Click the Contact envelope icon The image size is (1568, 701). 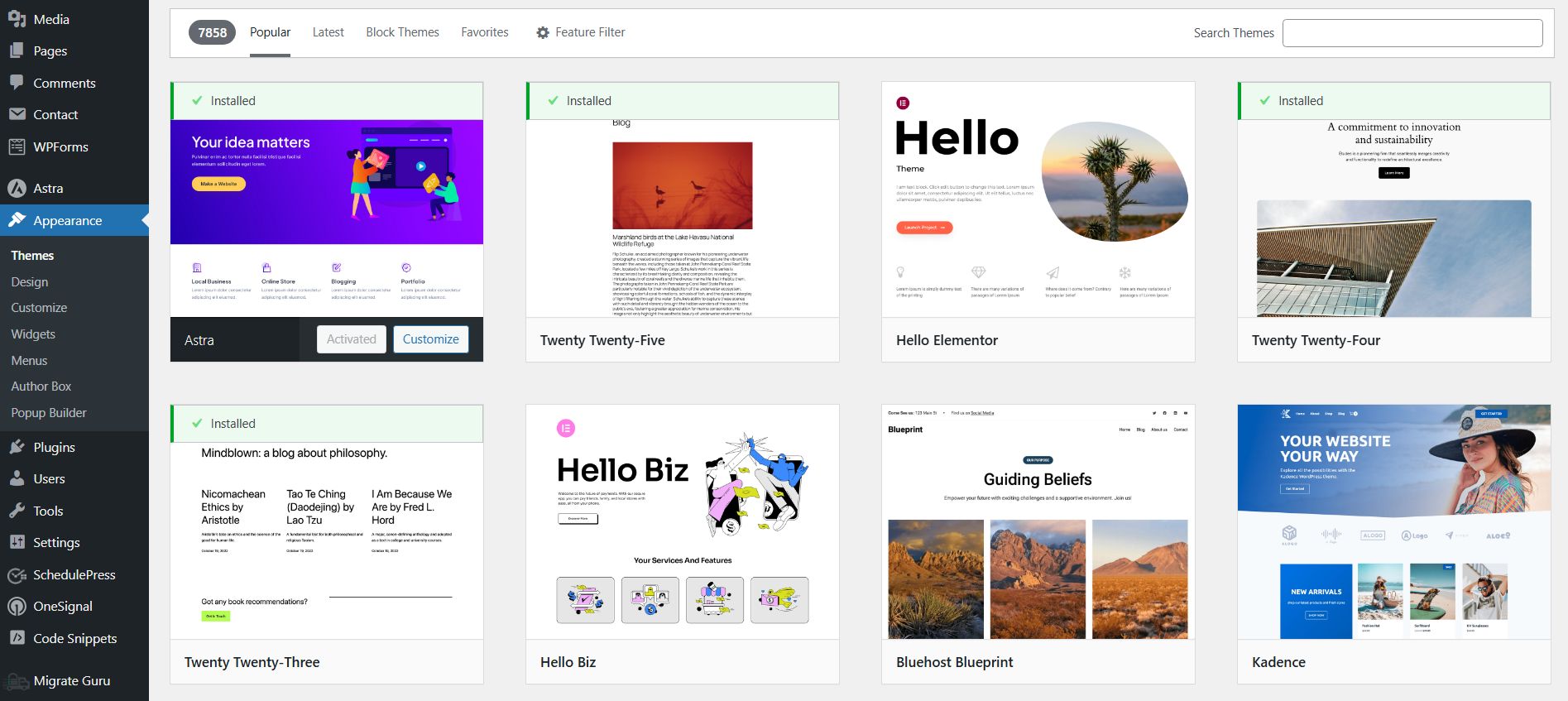17,114
